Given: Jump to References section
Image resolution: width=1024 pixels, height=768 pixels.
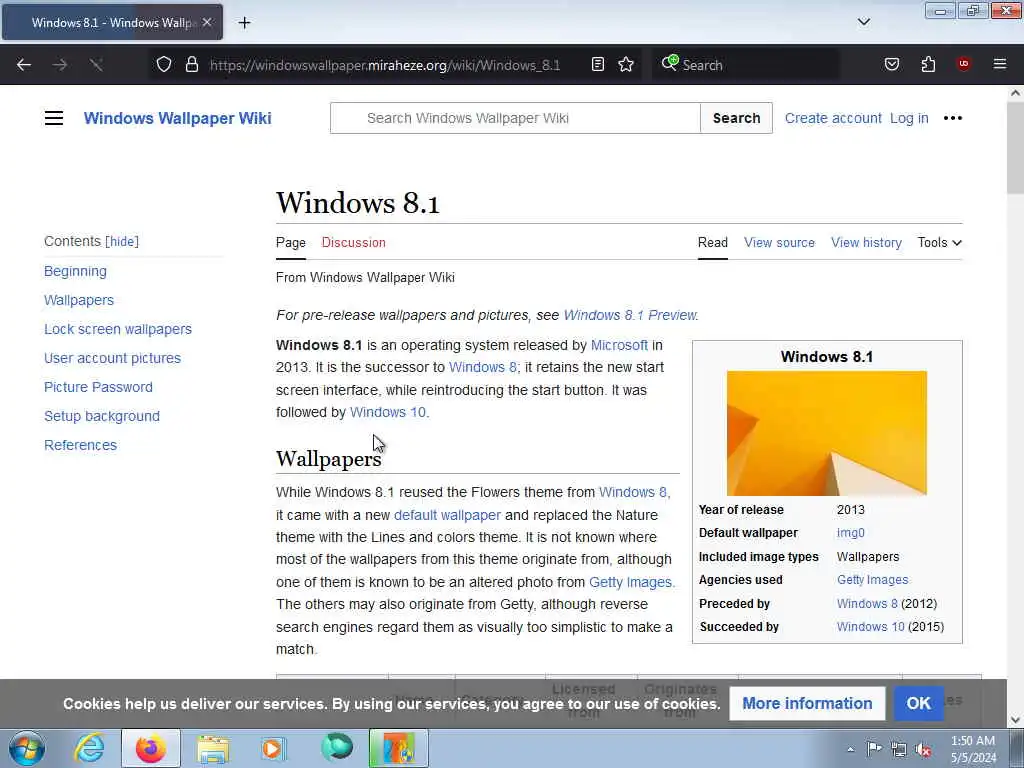Looking at the screenshot, I should click(80, 445).
